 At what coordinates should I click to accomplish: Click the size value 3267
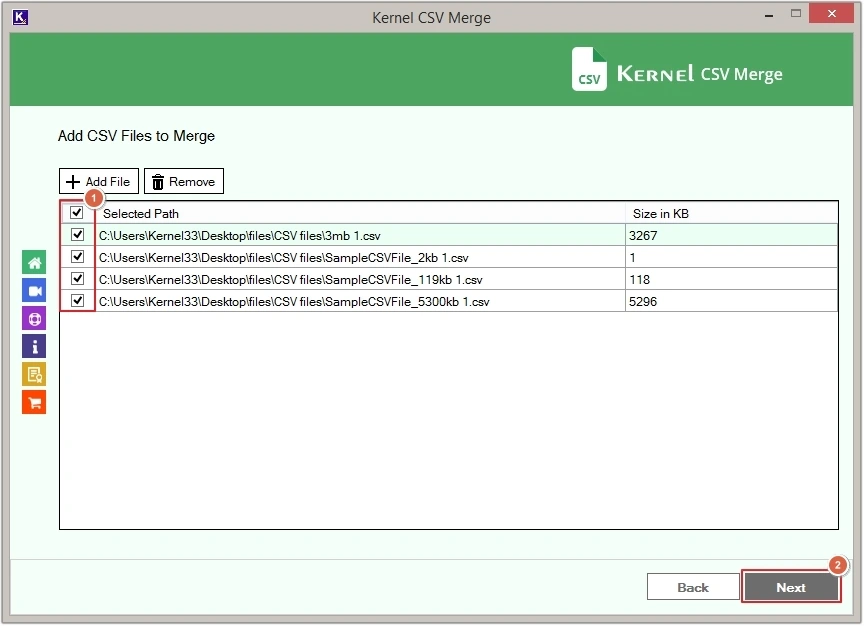(642, 236)
